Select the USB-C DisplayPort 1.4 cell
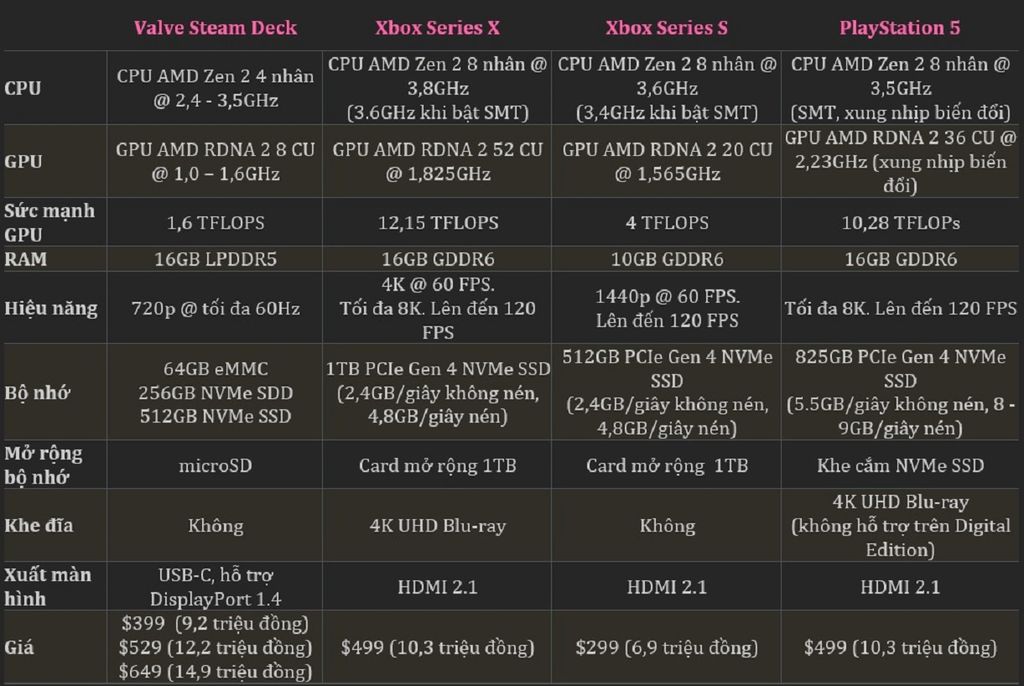This screenshot has height=686, width=1024. [216, 587]
